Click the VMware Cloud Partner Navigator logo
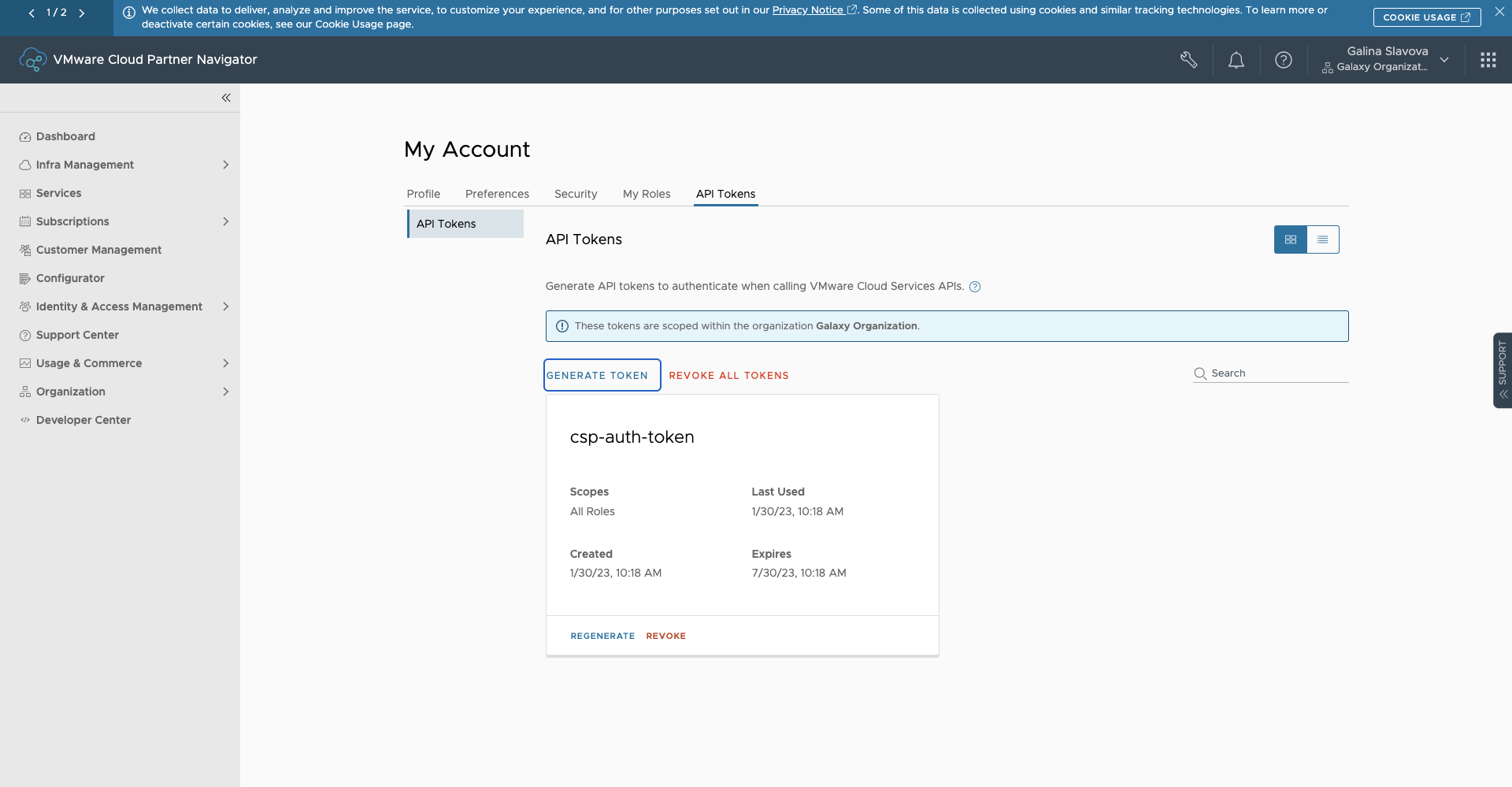This screenshot has width=1512, height=787. pos(33,60)
